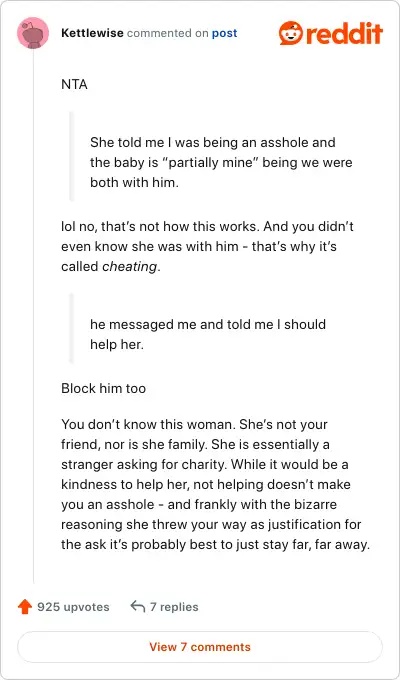
Task: Click the Reddit snoo logo icon
Action: tap(291, 33)
